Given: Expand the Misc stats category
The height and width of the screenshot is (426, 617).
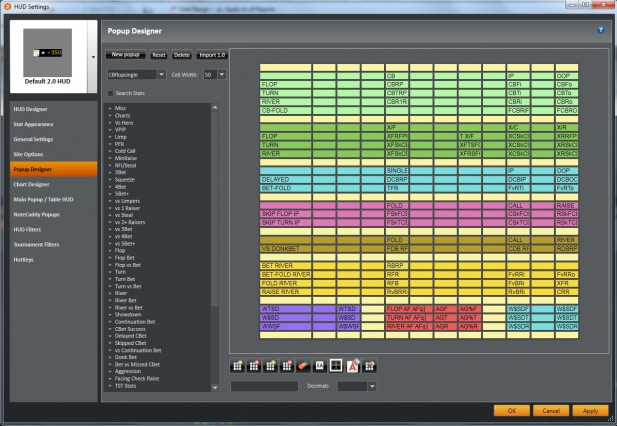Looking at the screenshot, I should click(x=110, y=108).
